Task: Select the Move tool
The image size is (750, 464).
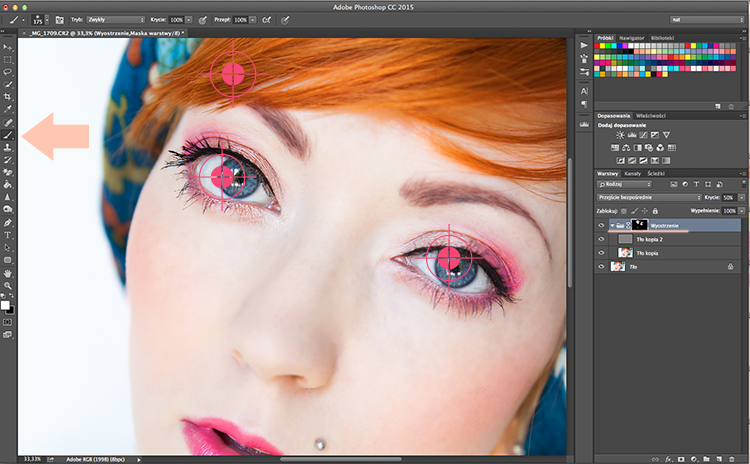Action: click(8, 47)
